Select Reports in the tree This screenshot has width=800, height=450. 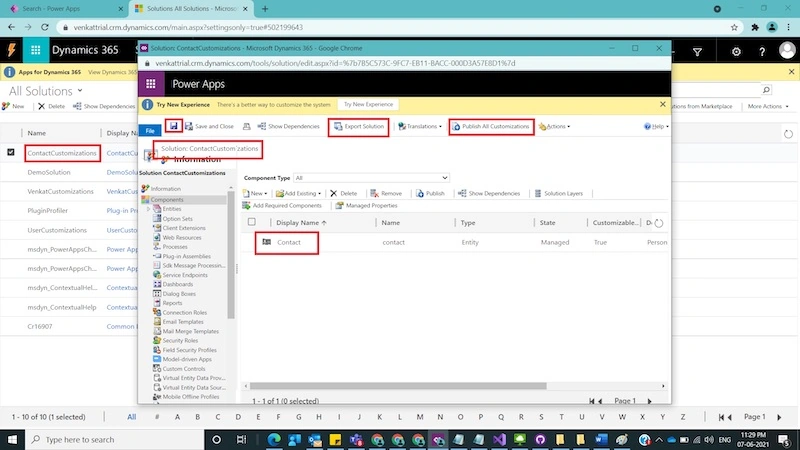[167, 303]
